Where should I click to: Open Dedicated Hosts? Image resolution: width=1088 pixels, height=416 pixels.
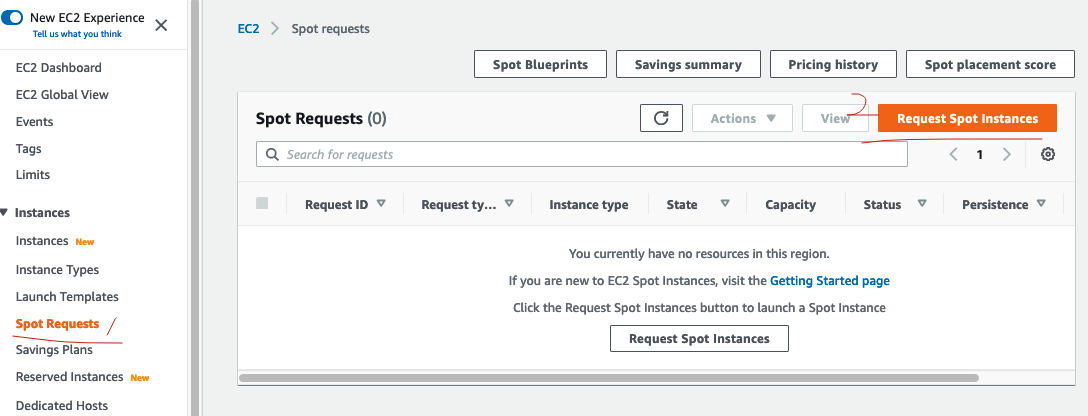[x=62, y=406]
